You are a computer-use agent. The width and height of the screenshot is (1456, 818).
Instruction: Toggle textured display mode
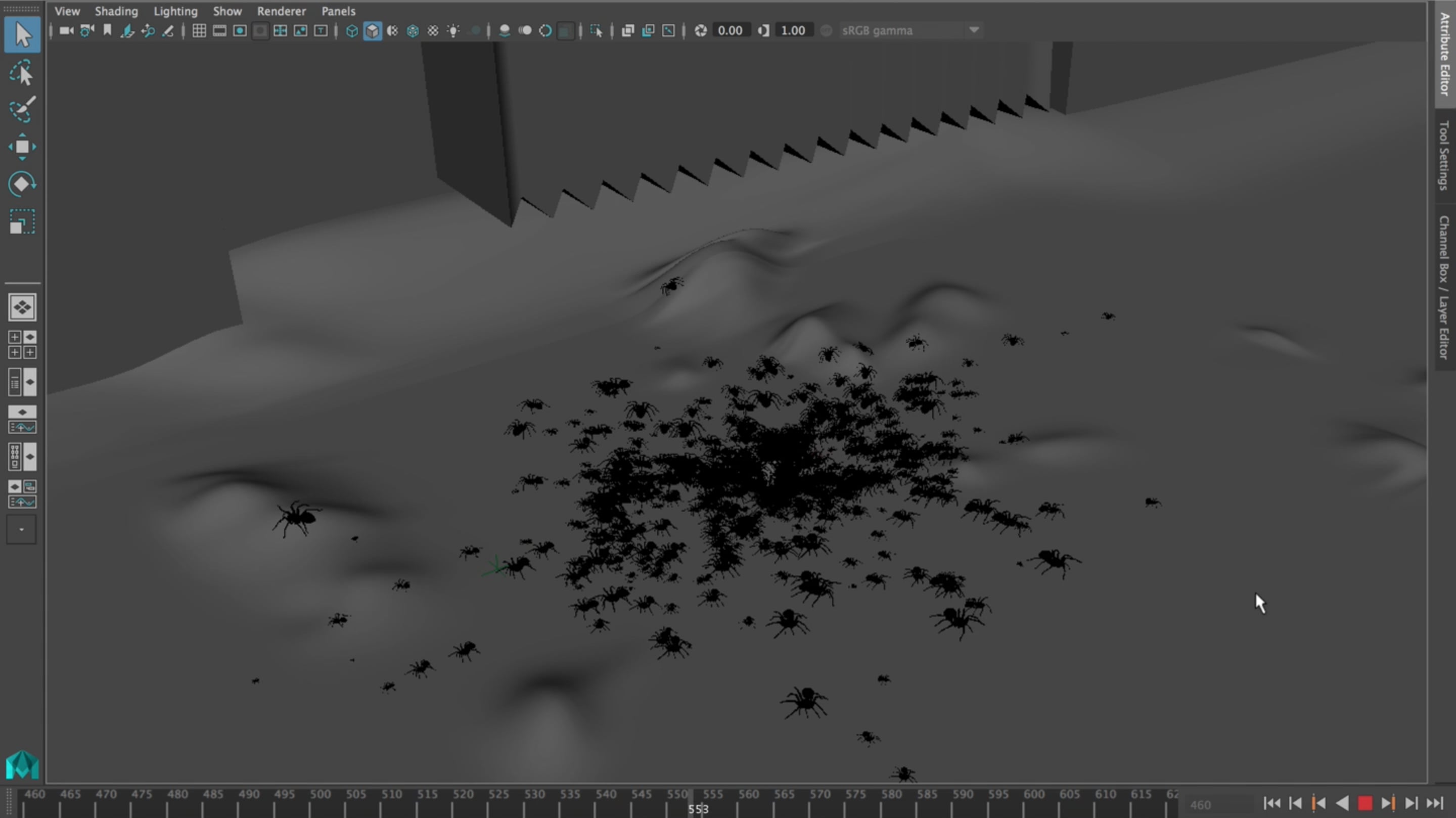click(x=433, y=30)
